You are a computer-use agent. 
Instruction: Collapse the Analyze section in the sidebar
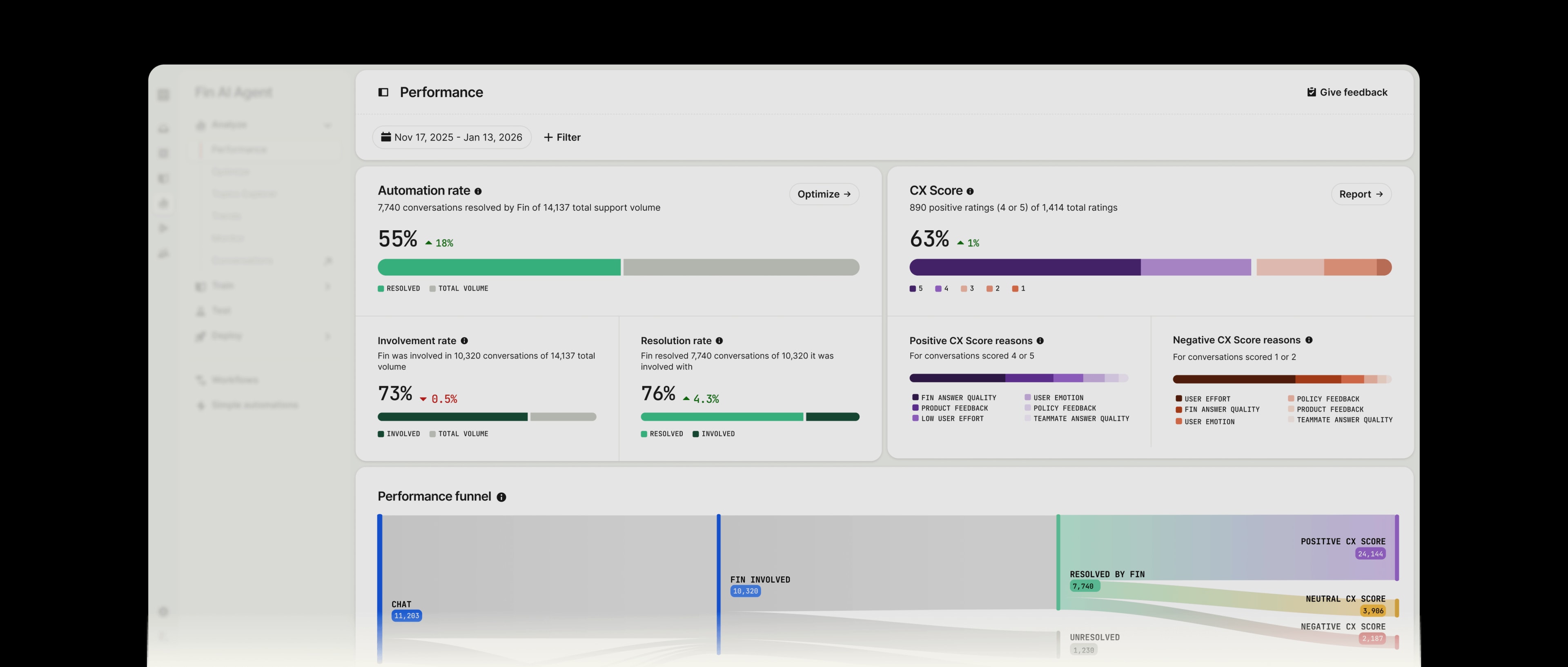tap(327, 125)
